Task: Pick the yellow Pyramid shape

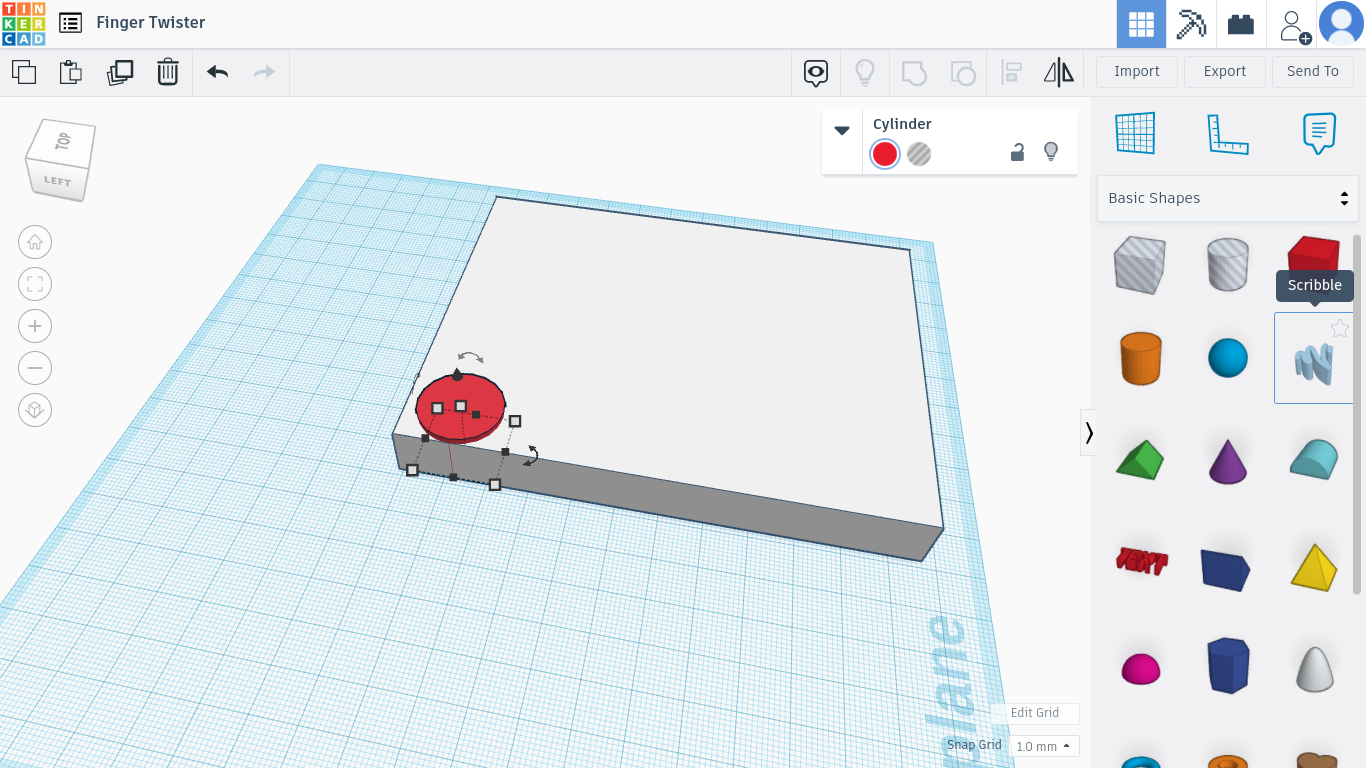Action: pyautogui.click(x=1314, y=567)
